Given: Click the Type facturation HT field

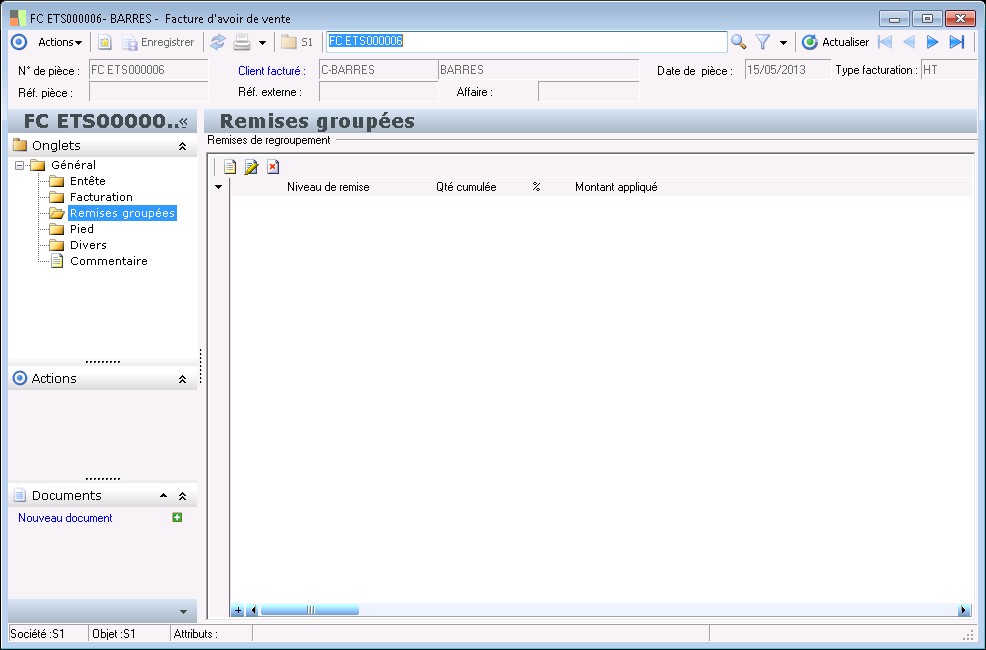Looking at the screenshot, I should coord(949,70).
